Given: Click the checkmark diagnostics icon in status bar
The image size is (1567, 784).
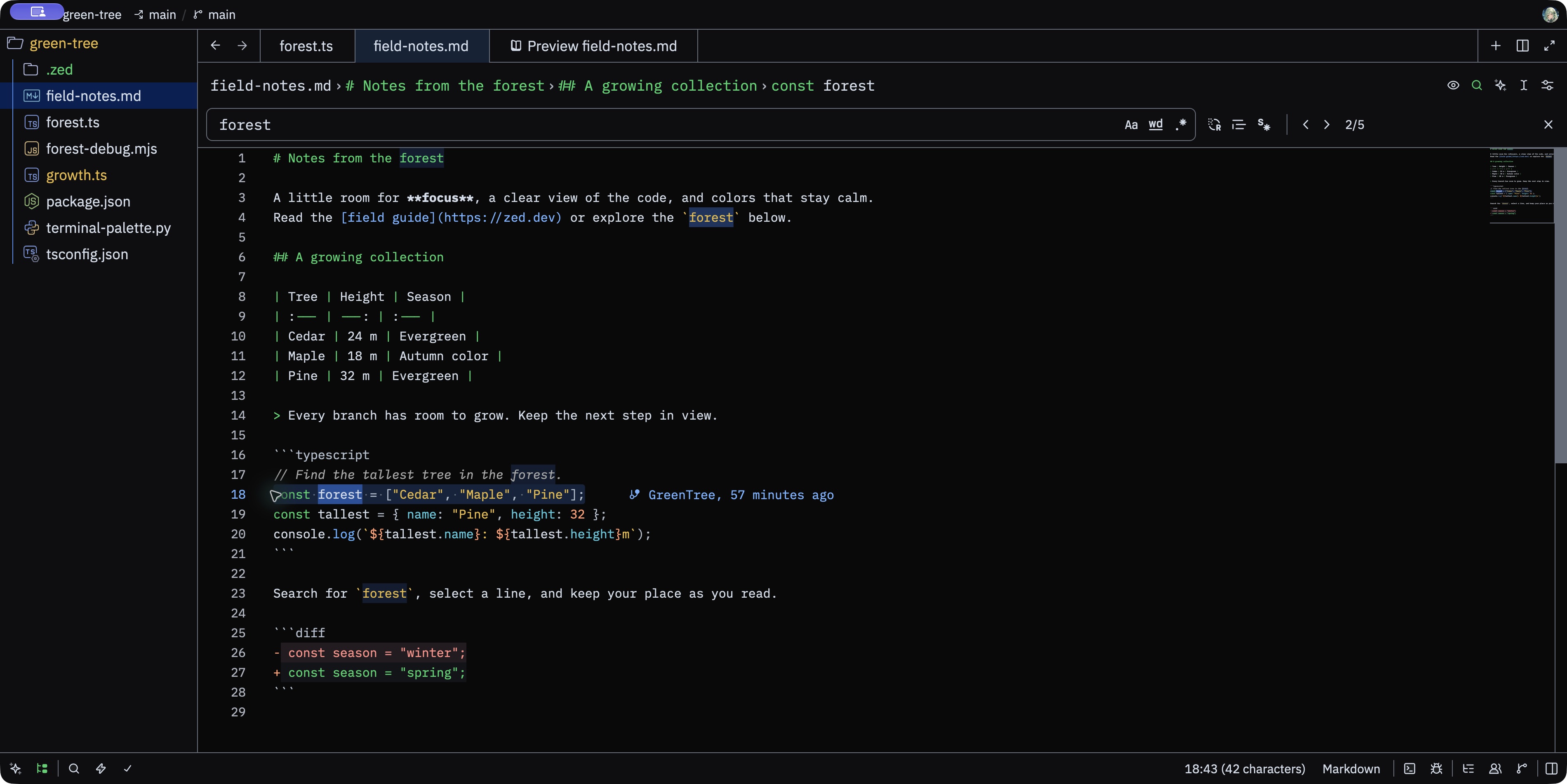Looking at the screenshot, I should pyautogui.click(x=128, y=769).
